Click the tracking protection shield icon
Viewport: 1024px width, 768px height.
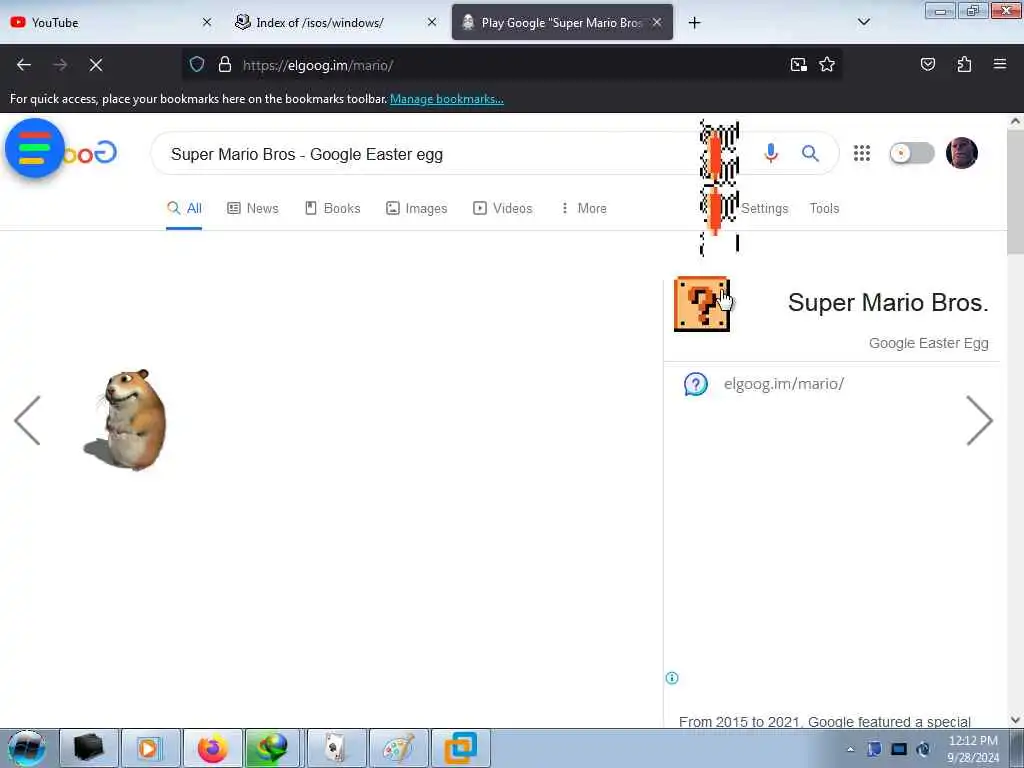point(197,65)
